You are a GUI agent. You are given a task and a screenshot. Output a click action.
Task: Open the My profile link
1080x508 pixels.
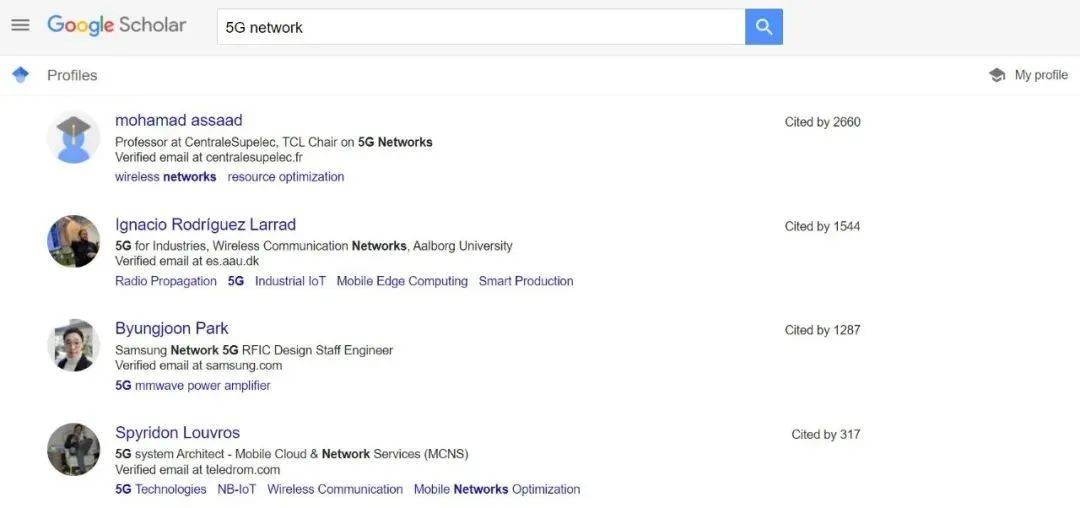[x=1041, y=75]
